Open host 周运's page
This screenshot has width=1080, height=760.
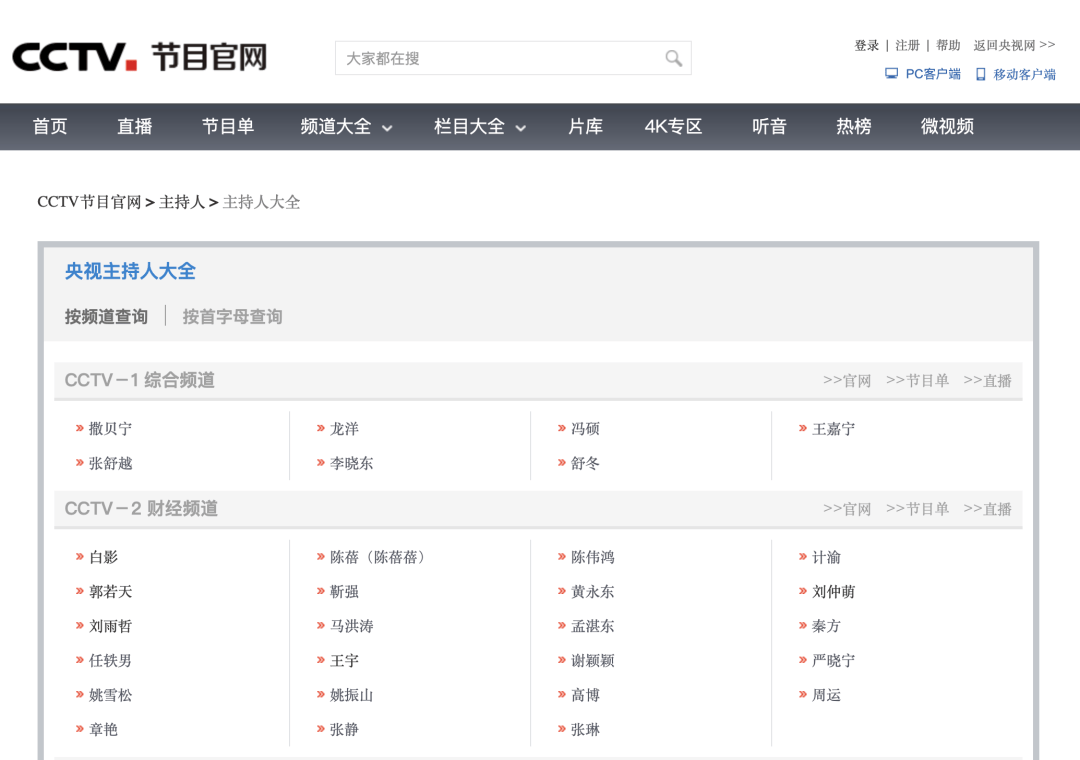826,695
